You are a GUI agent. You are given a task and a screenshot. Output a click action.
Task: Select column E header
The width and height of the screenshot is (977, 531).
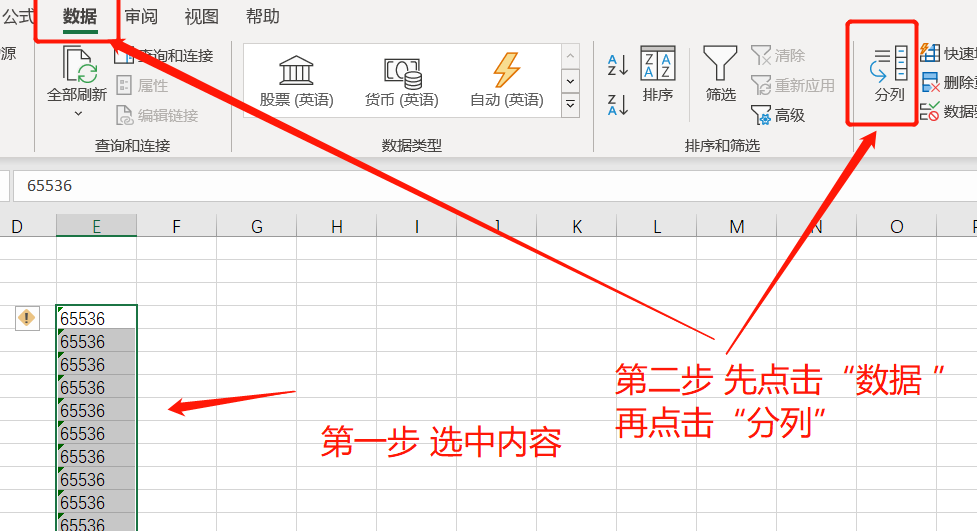point(97,226)
